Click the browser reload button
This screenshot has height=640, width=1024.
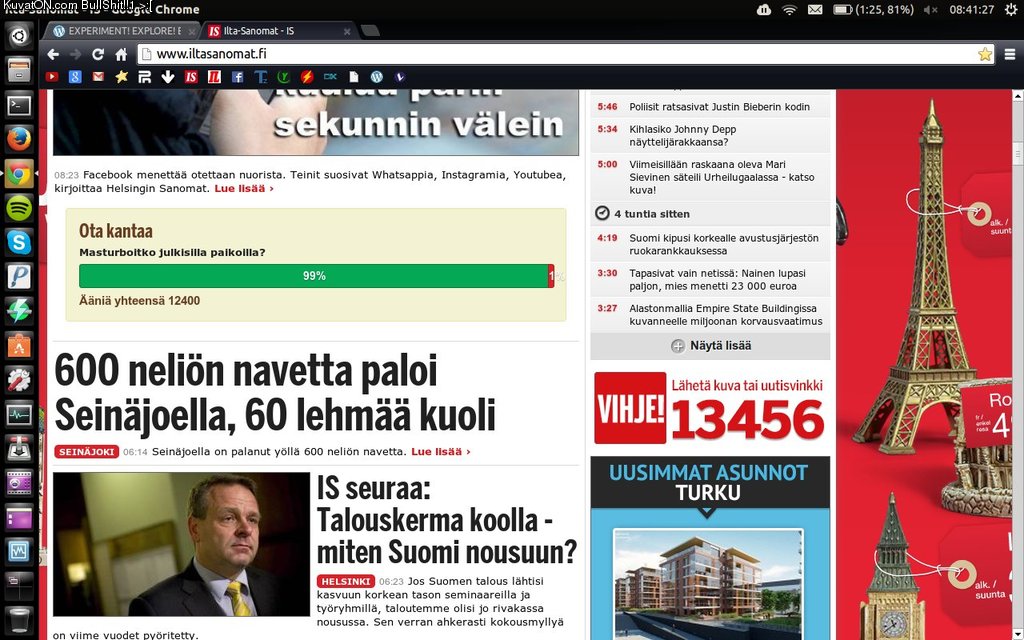[99, 54]
